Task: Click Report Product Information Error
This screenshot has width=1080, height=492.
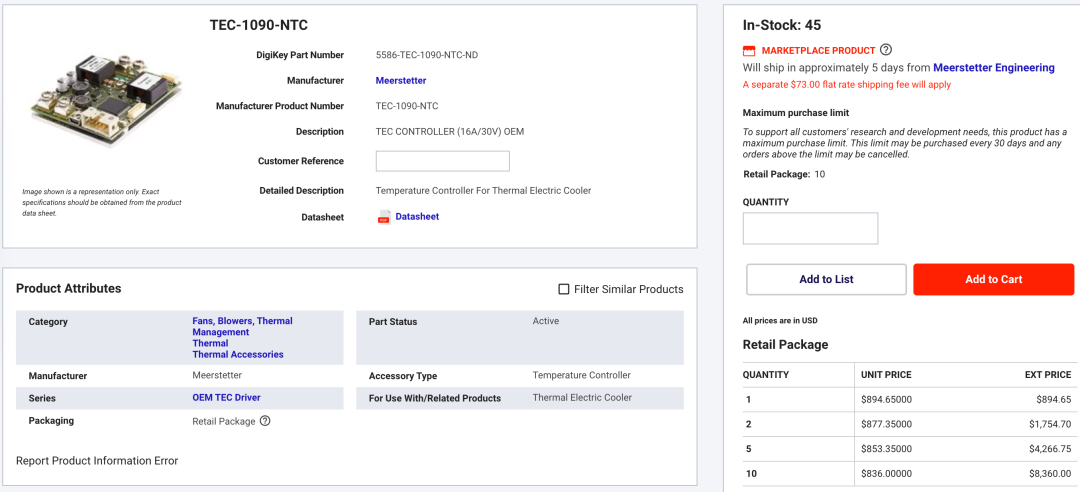Action: tap(96, 460)
